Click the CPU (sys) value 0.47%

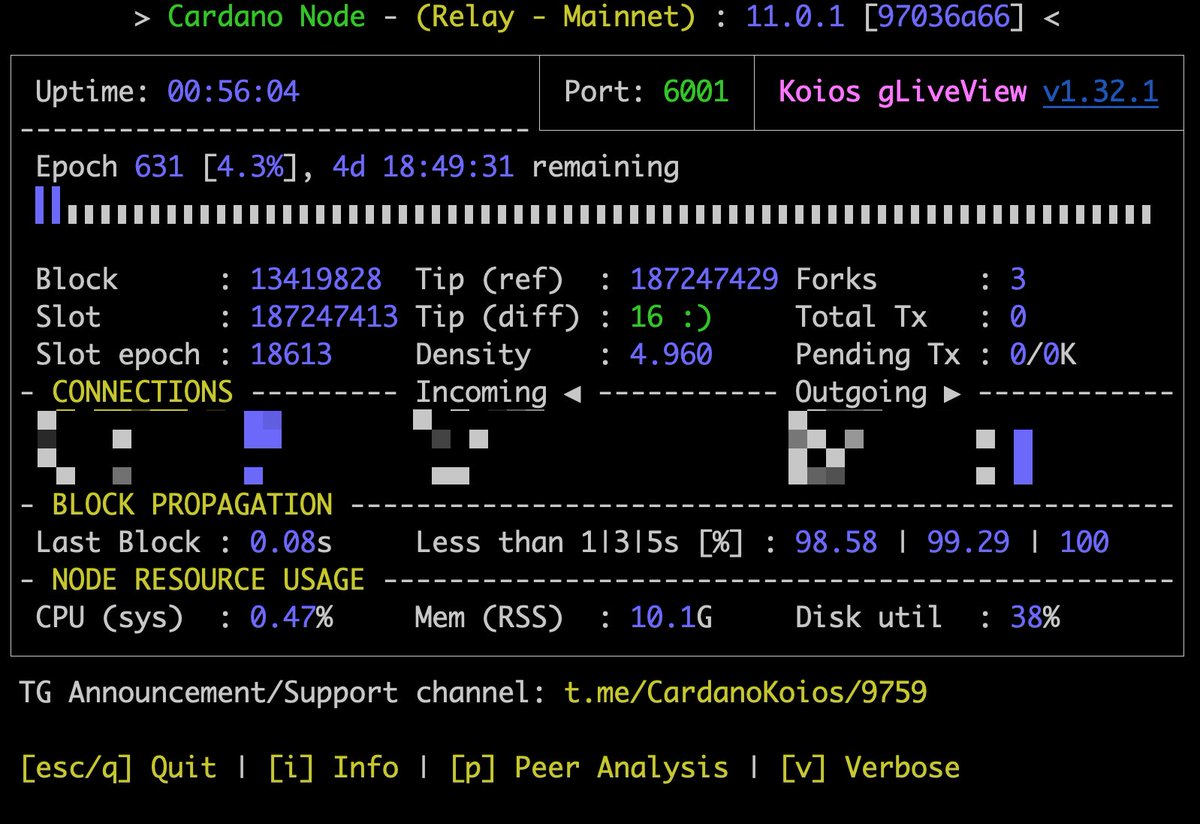[291, 617]
